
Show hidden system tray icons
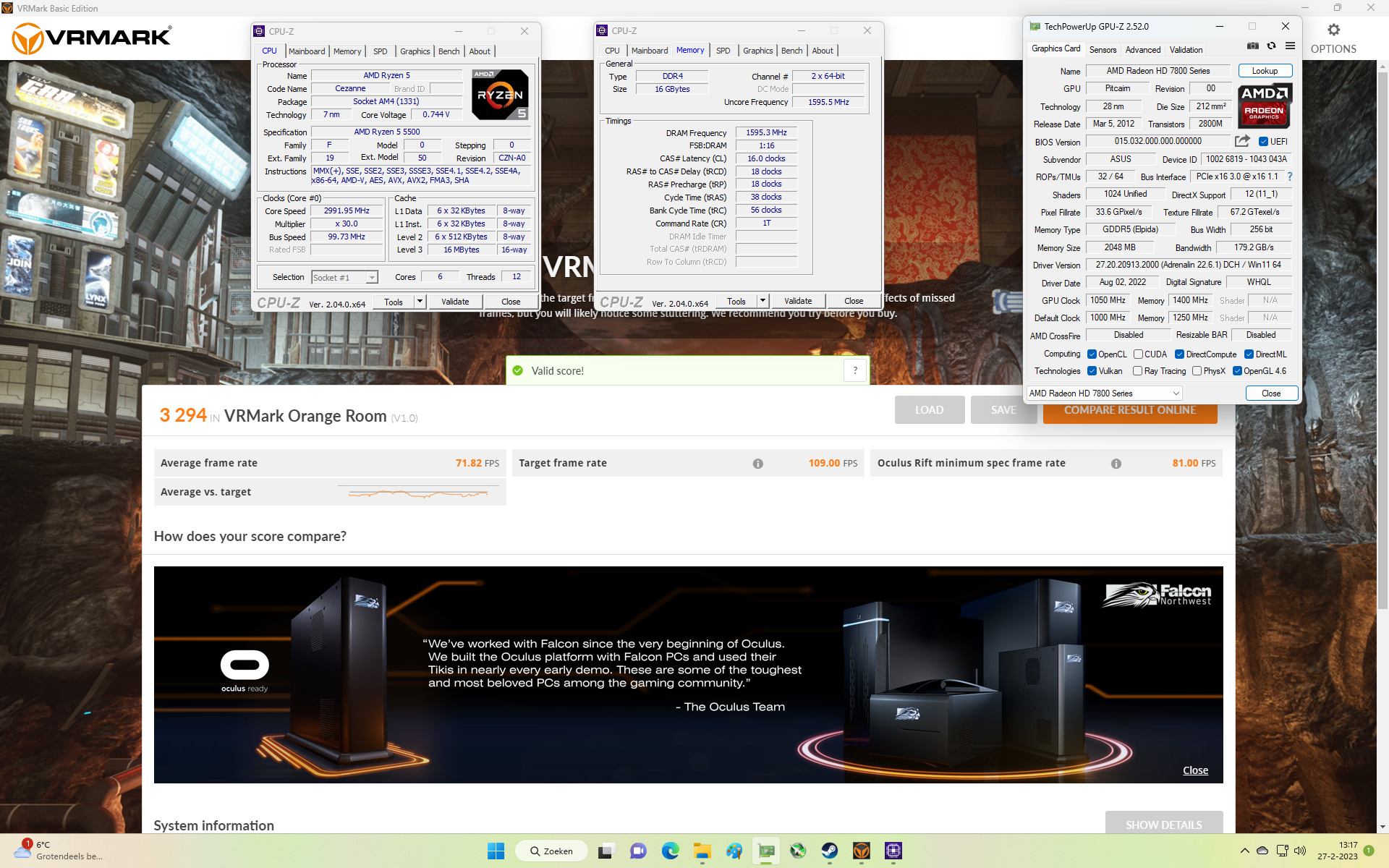coord(1244,851)
